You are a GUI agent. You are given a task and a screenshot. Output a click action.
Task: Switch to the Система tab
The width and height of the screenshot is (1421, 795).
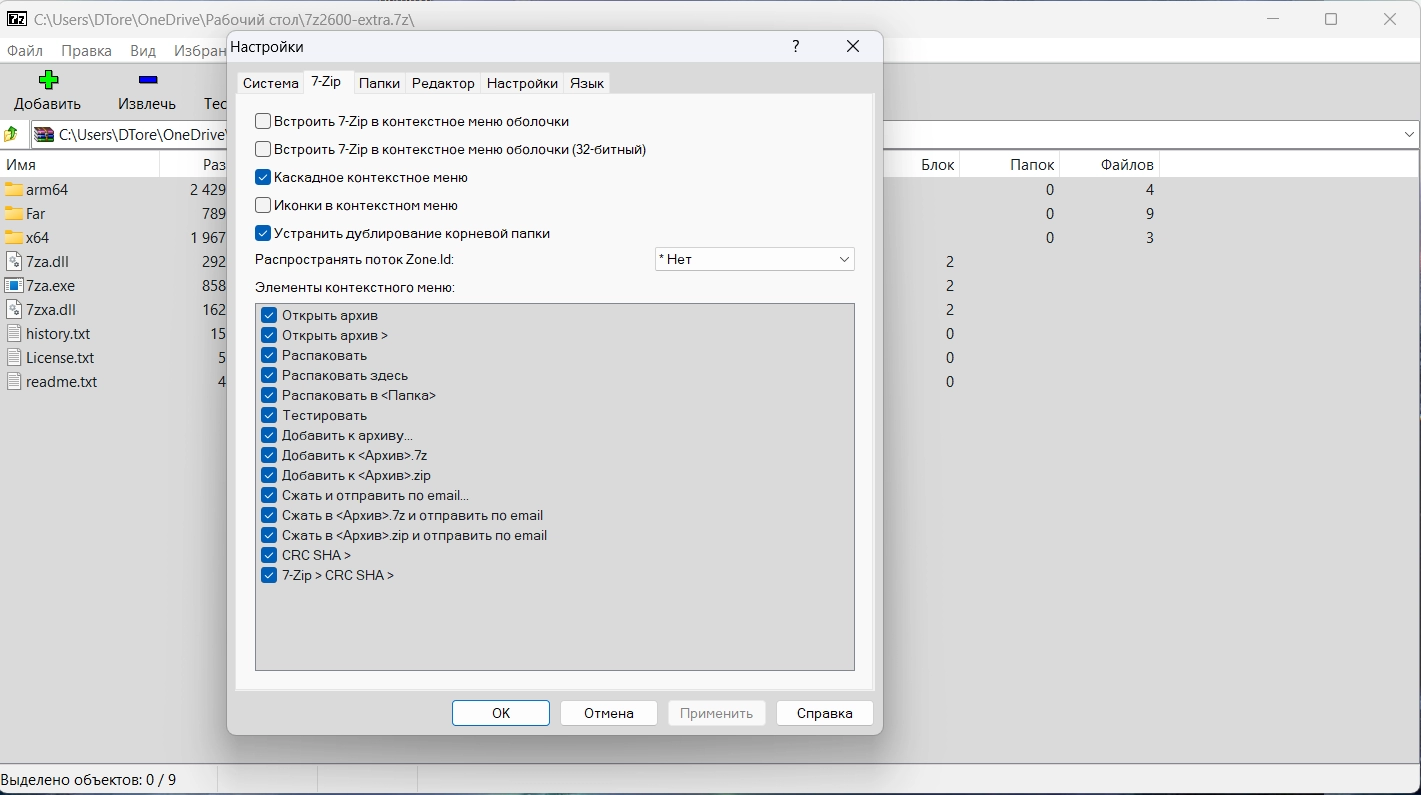pos(271,83)
